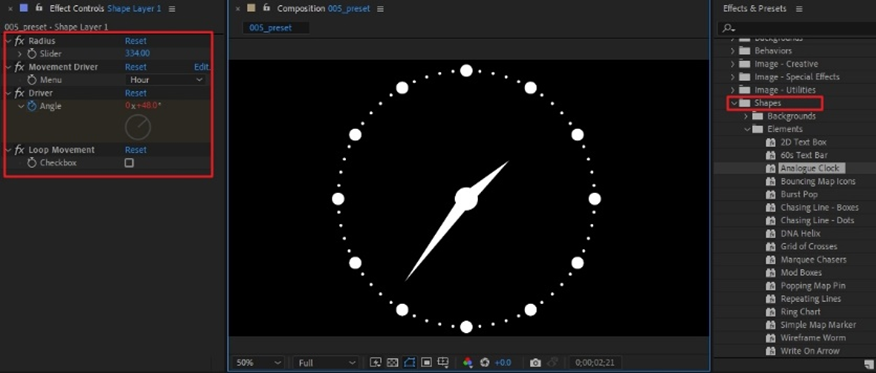Open the Effects & Presets panel menu
This screenshot has height=373, width=876.
[x=799, y=9]
